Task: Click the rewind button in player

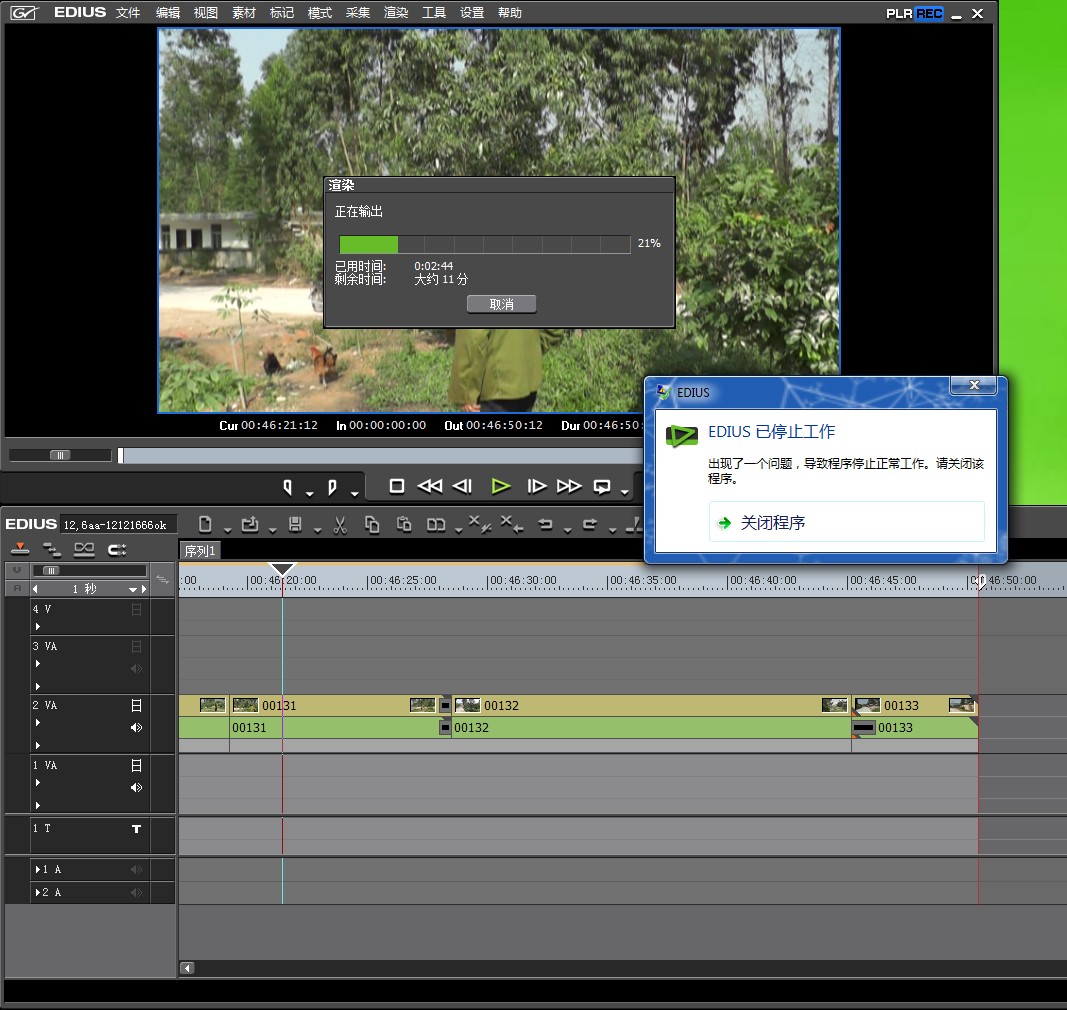Action: point(429,486)
